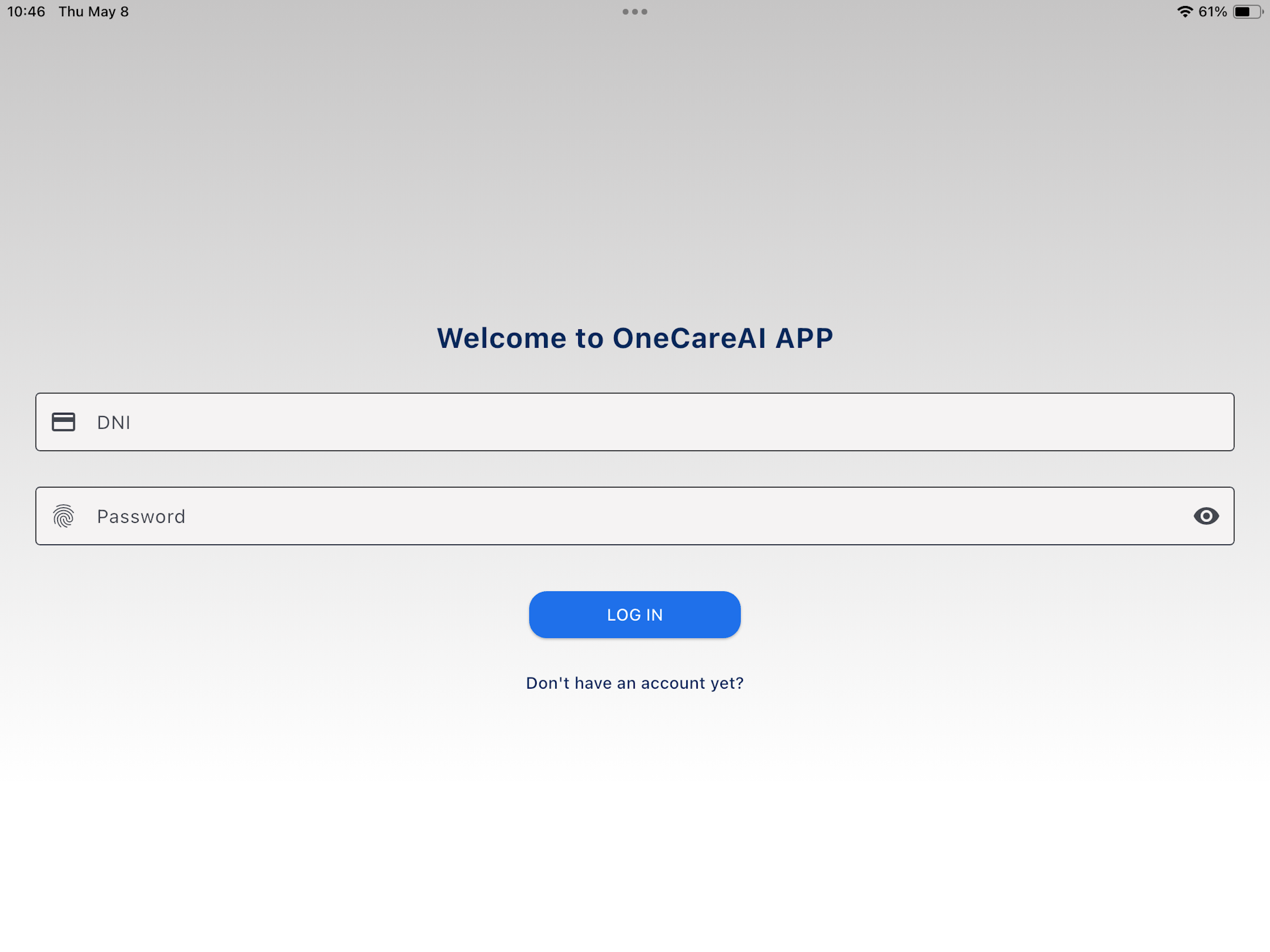Tap the 10:46 clock in status bar

pos(26,12)
